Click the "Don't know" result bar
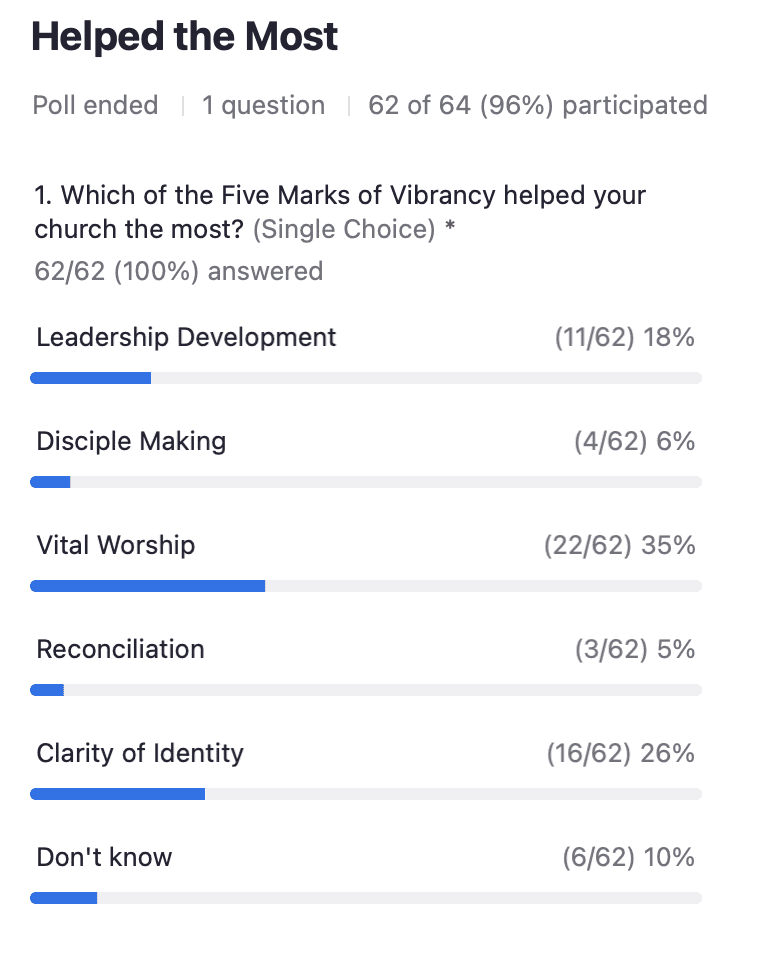The image size is (776, 970). [x=366, y=898]
